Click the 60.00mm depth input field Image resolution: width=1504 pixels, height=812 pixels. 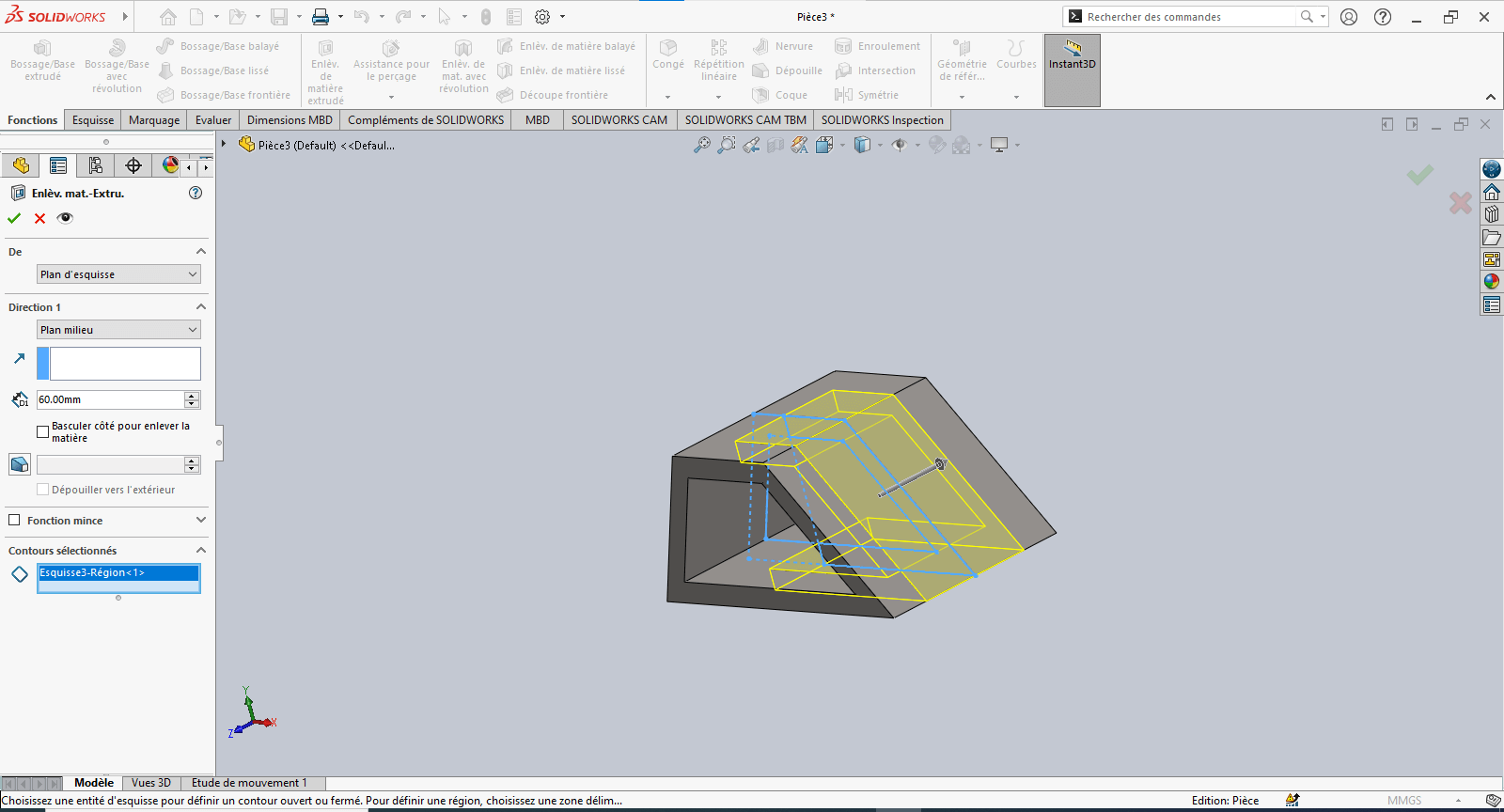click(x=109, y=399)
